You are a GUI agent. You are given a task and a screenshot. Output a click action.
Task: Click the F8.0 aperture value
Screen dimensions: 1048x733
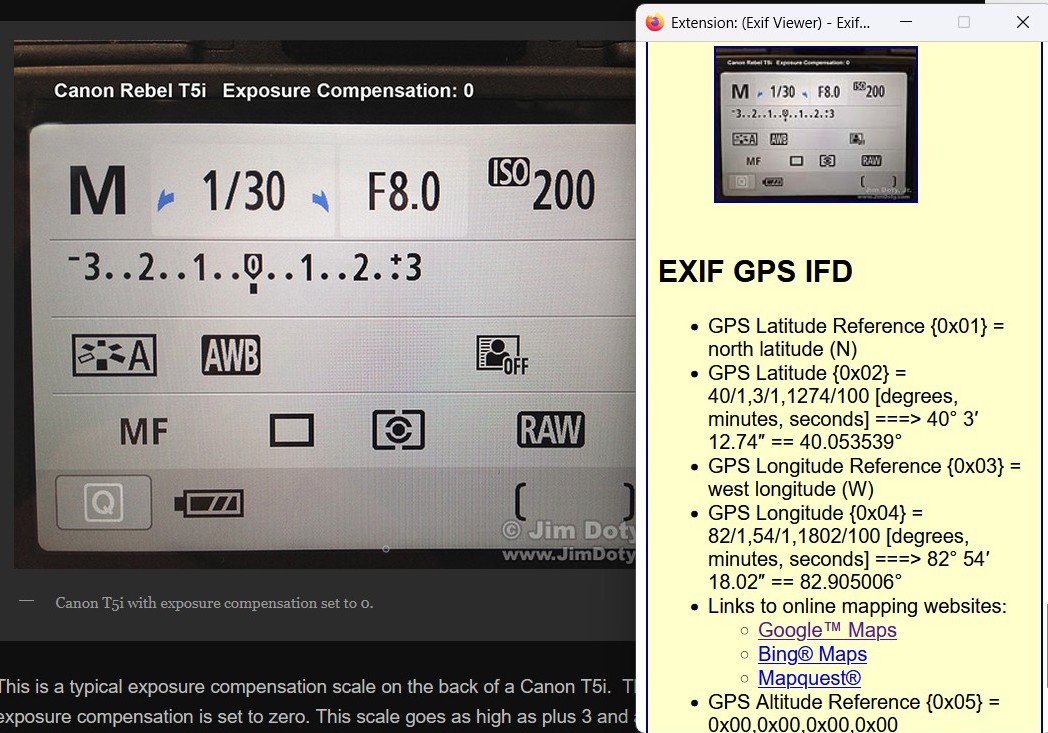(404, 191)
